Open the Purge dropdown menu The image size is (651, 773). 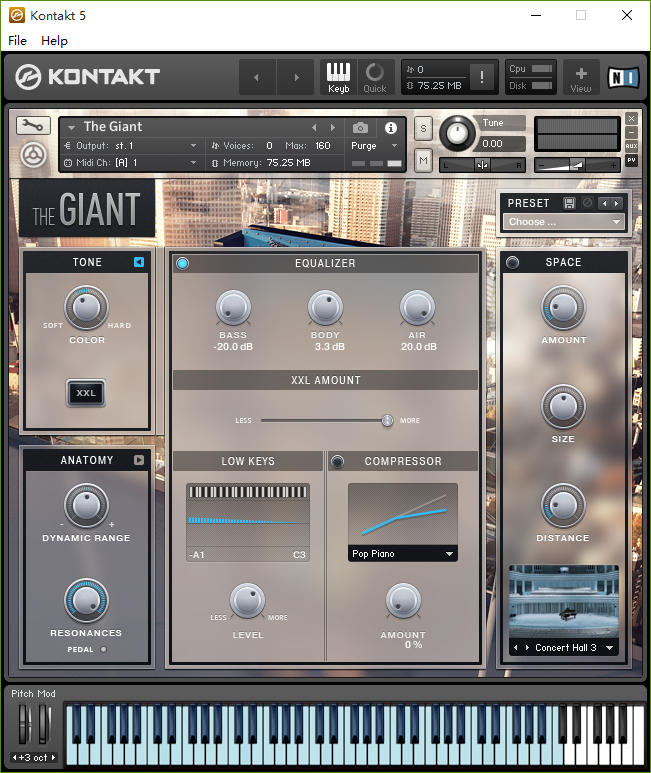[375, 145]
